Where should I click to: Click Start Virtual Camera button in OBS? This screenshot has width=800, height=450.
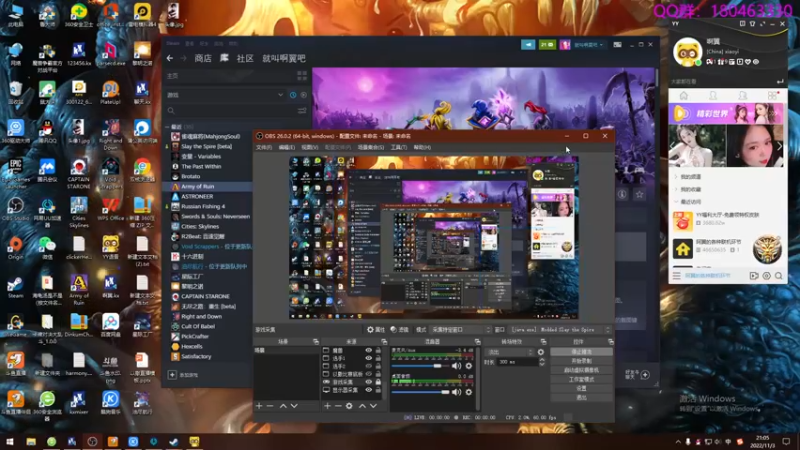[581, 370]
